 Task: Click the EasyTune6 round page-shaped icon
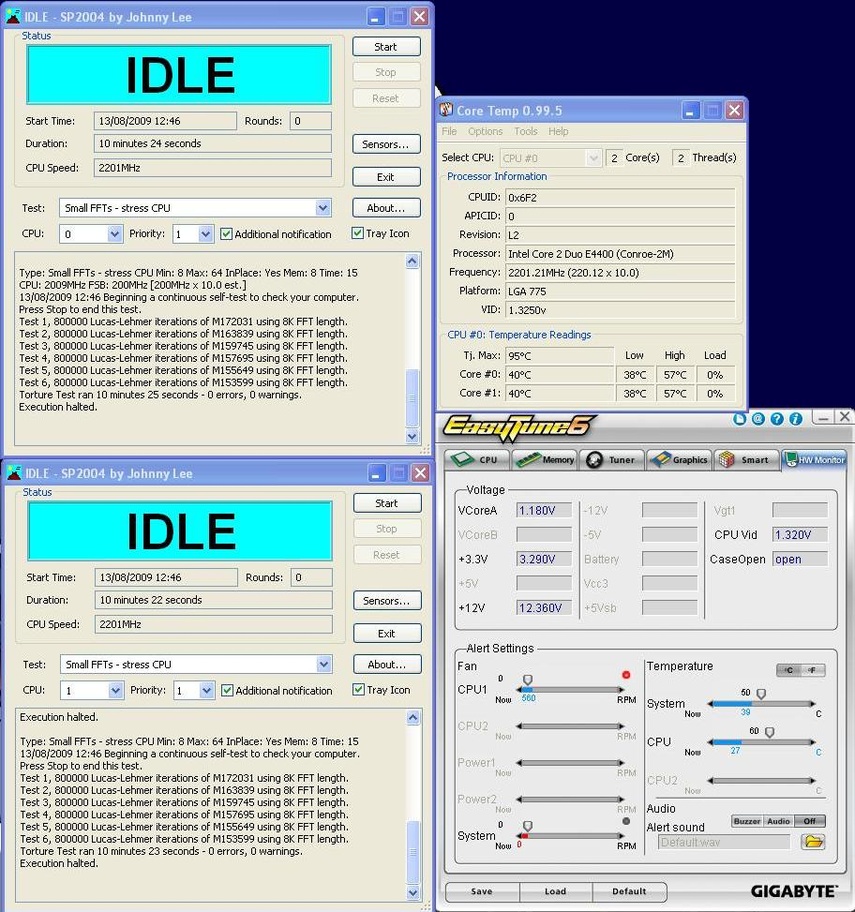pyautogui.click(x=739, y=419)
